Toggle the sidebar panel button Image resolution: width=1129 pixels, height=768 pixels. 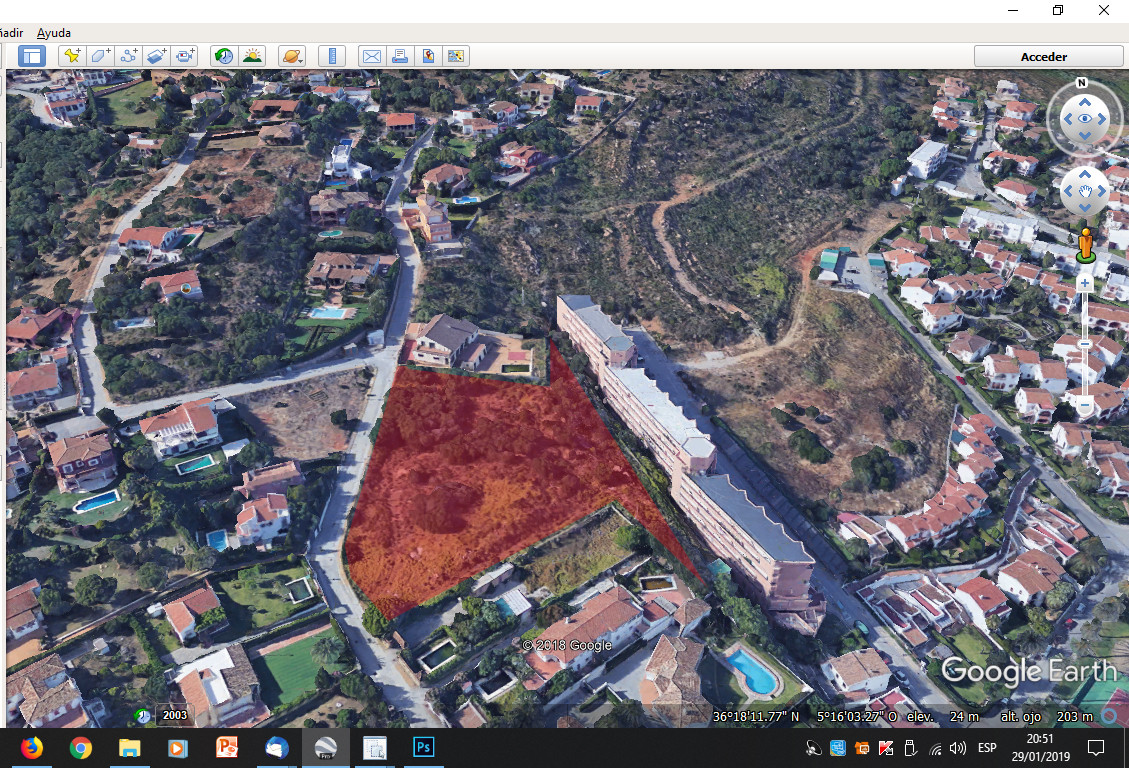[32, 56]
